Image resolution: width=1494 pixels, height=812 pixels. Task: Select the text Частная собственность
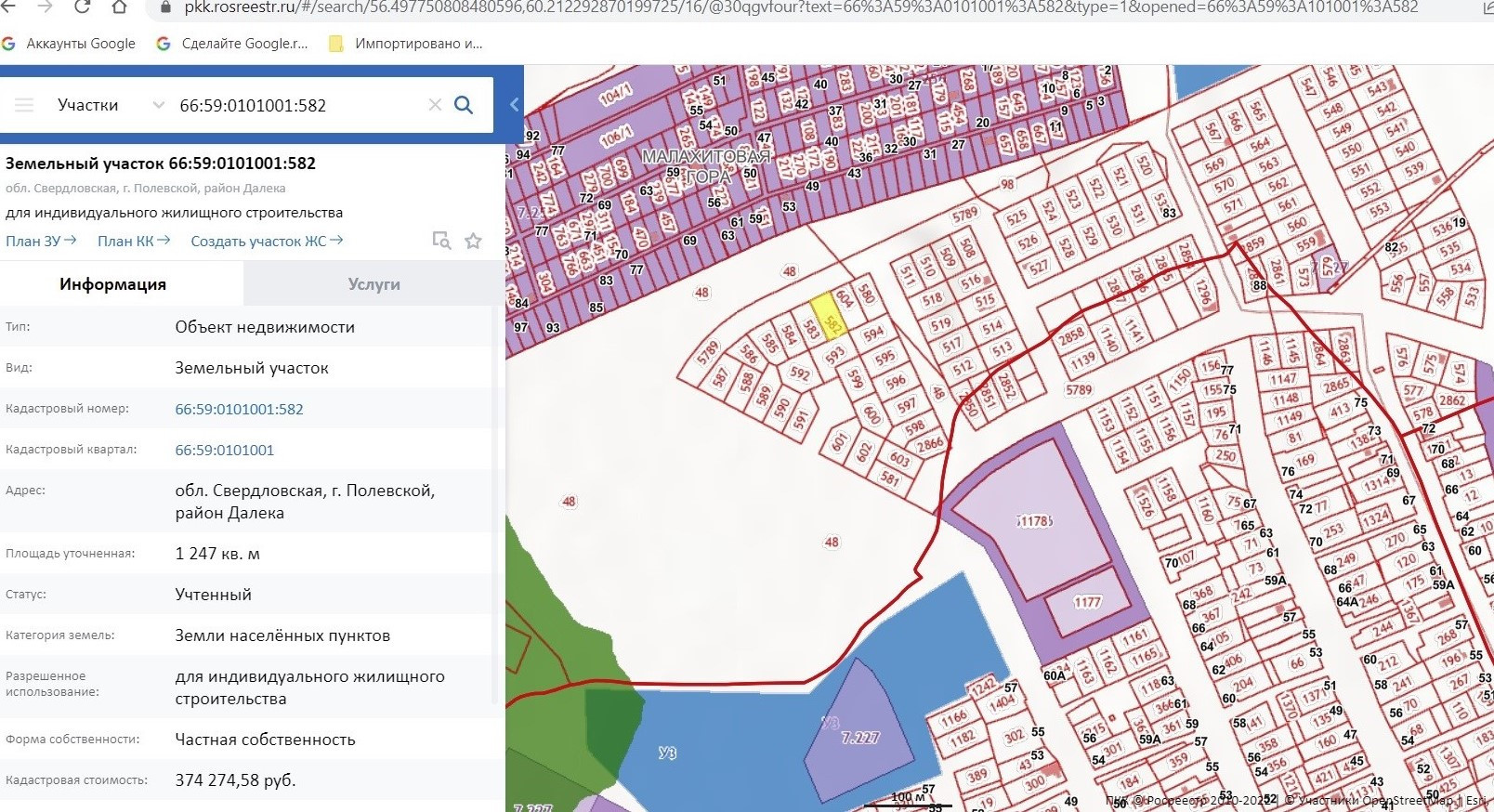tap(266, 740)
